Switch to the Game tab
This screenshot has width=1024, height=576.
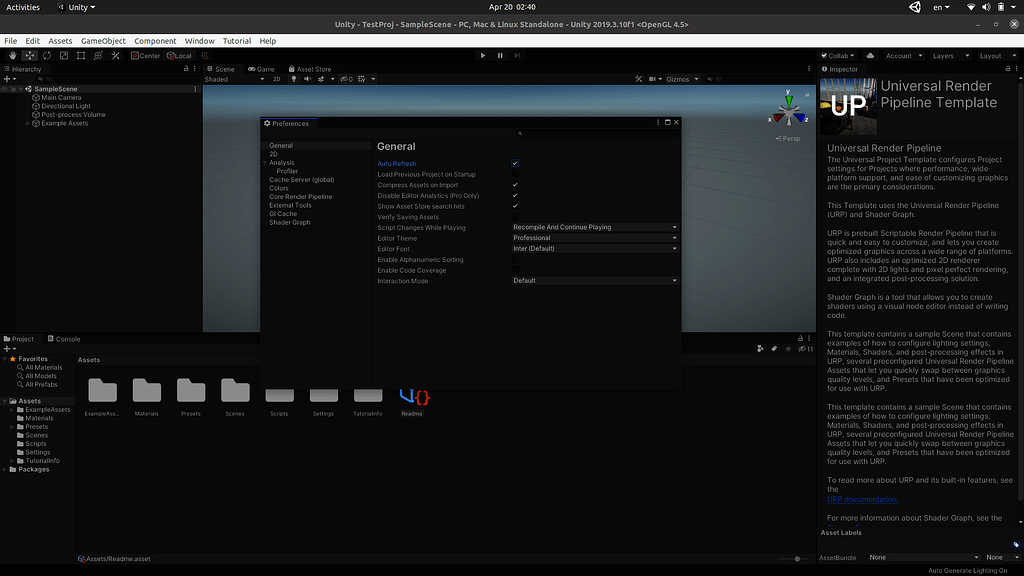point(260,68)
